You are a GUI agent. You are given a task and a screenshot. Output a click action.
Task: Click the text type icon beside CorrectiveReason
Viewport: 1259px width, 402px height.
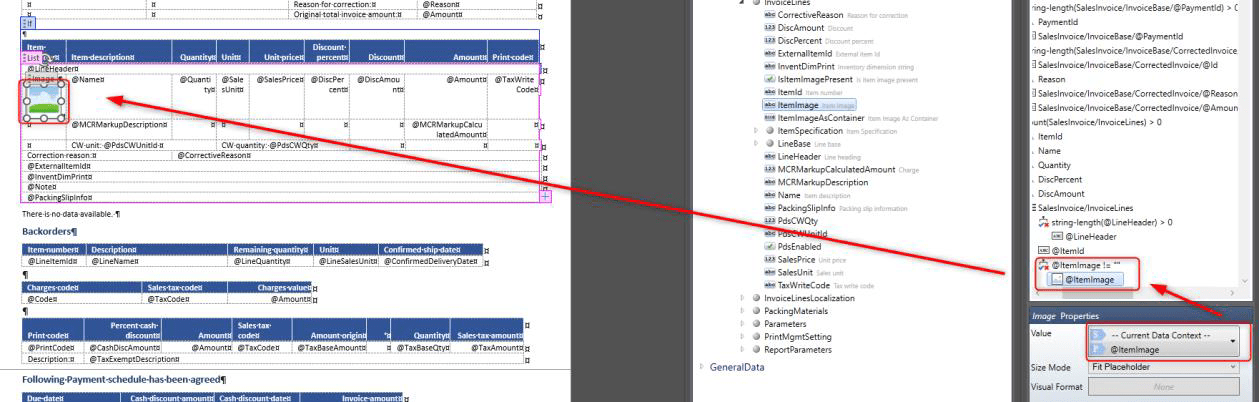pos(769,16)
